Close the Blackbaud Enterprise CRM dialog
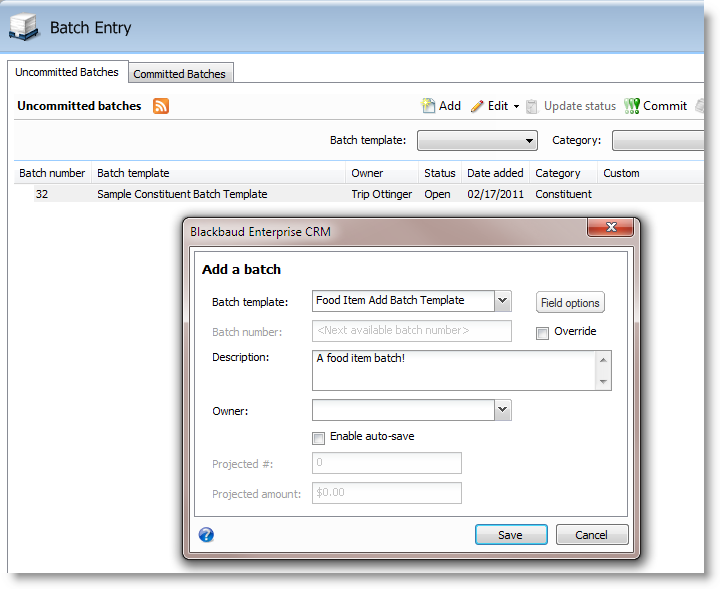720x589 pixels. pyautogui.click(x=610, y=227)
